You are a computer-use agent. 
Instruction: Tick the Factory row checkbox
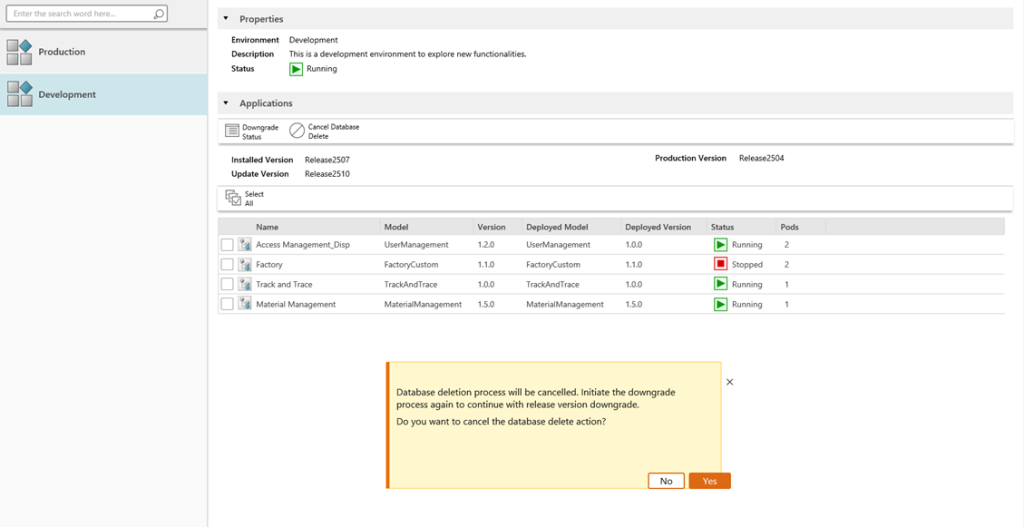point(227,264)
